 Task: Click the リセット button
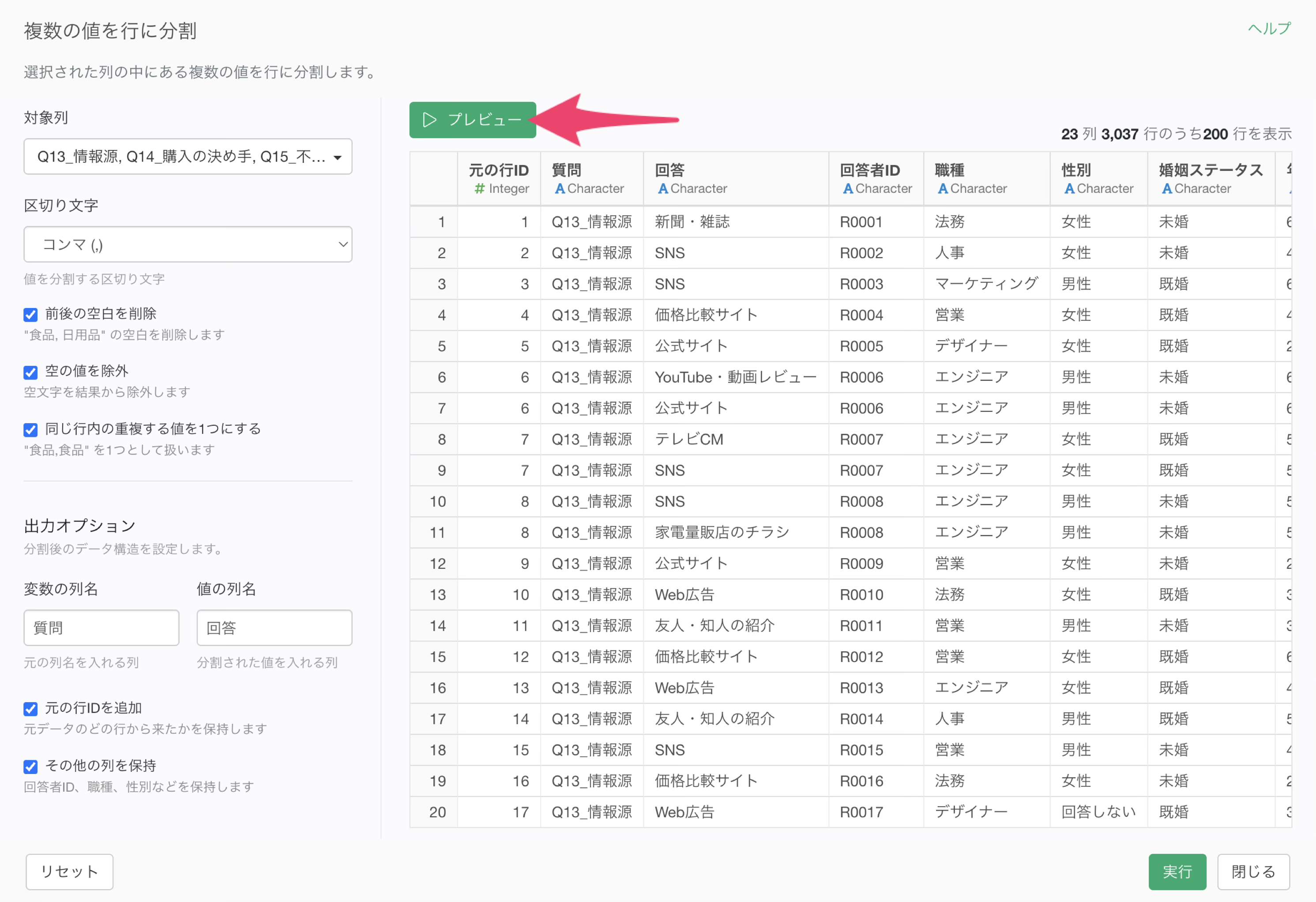(69, 872)
